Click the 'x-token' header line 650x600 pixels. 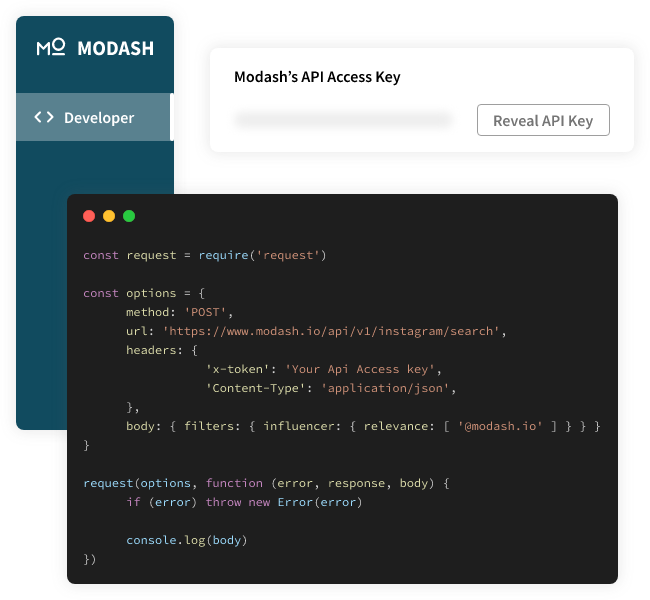click(323, 369)
